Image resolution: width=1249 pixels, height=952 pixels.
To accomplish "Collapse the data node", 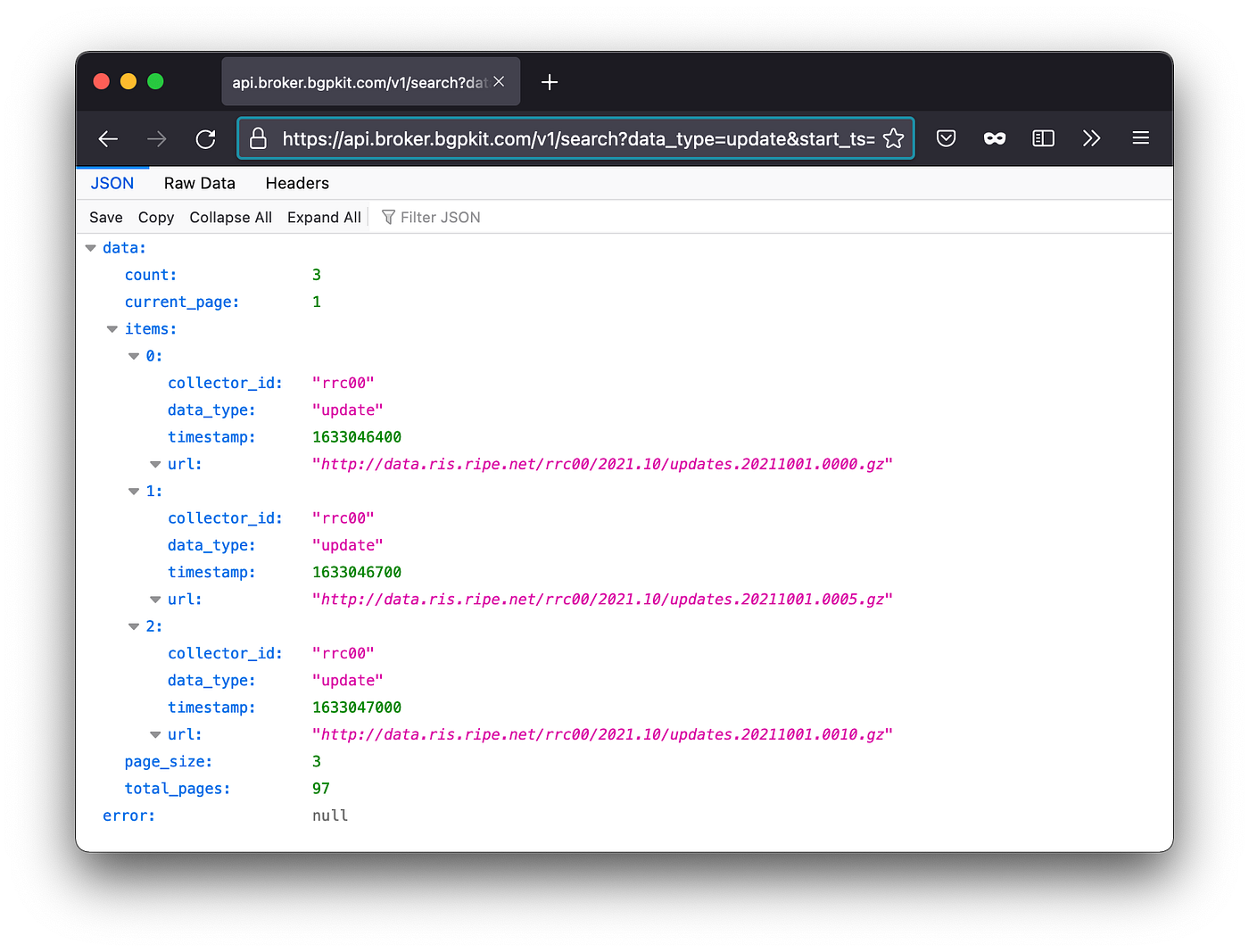I will click(x=91, y=248).
